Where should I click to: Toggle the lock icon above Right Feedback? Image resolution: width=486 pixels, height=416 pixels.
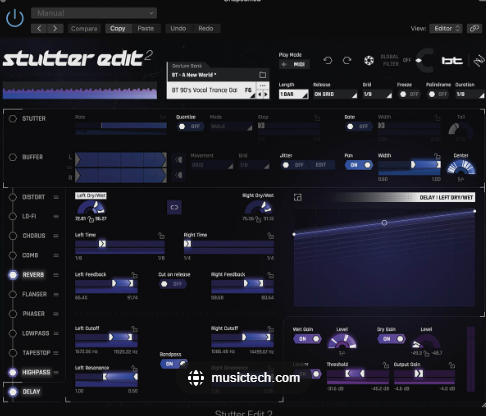(270, 275)
